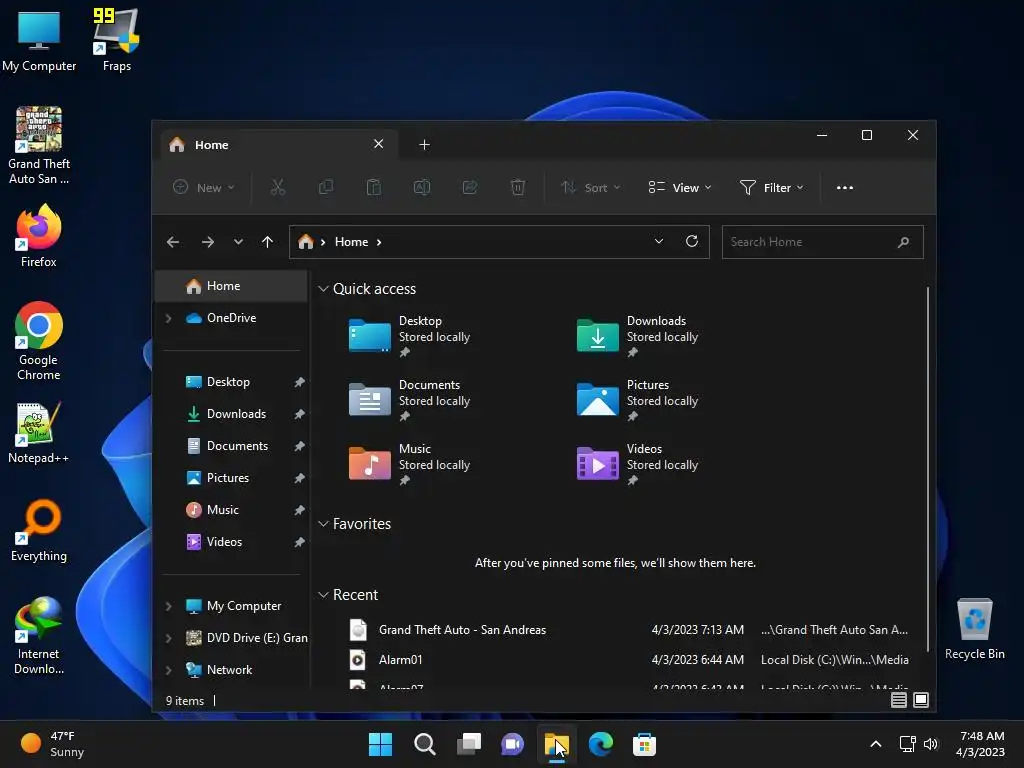Open the Filter dropdown
Image resolution: width=1024 pixels, height=768 pixels.
pos(771,187)
